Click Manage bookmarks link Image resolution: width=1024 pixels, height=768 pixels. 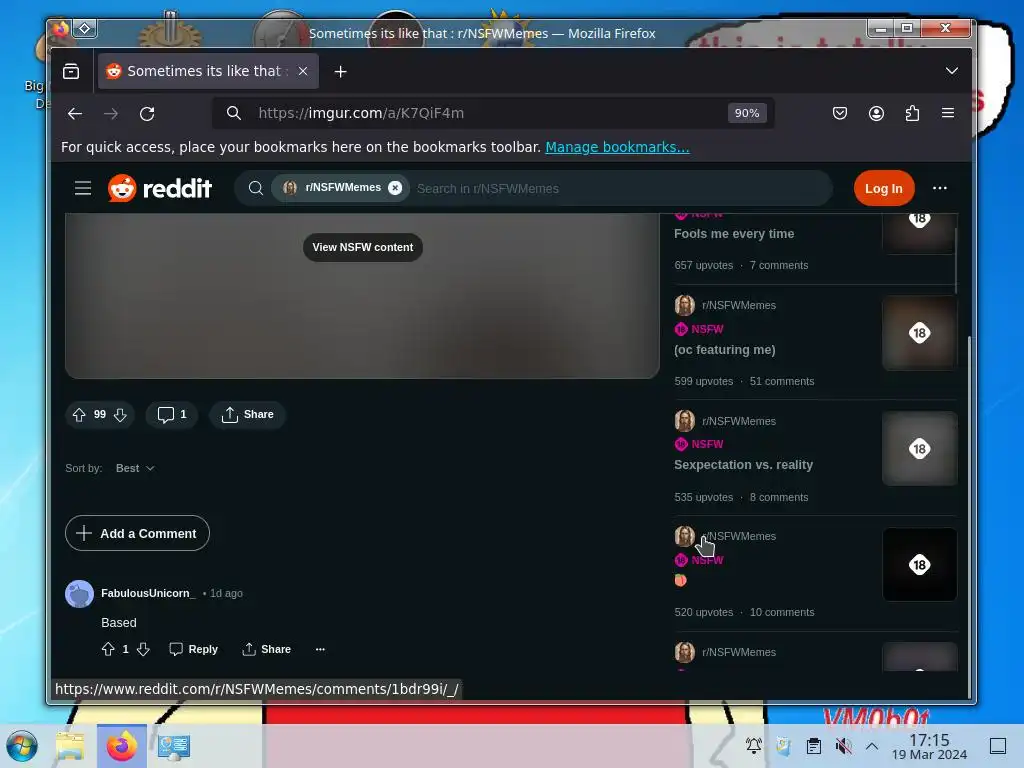click(617, 147)
